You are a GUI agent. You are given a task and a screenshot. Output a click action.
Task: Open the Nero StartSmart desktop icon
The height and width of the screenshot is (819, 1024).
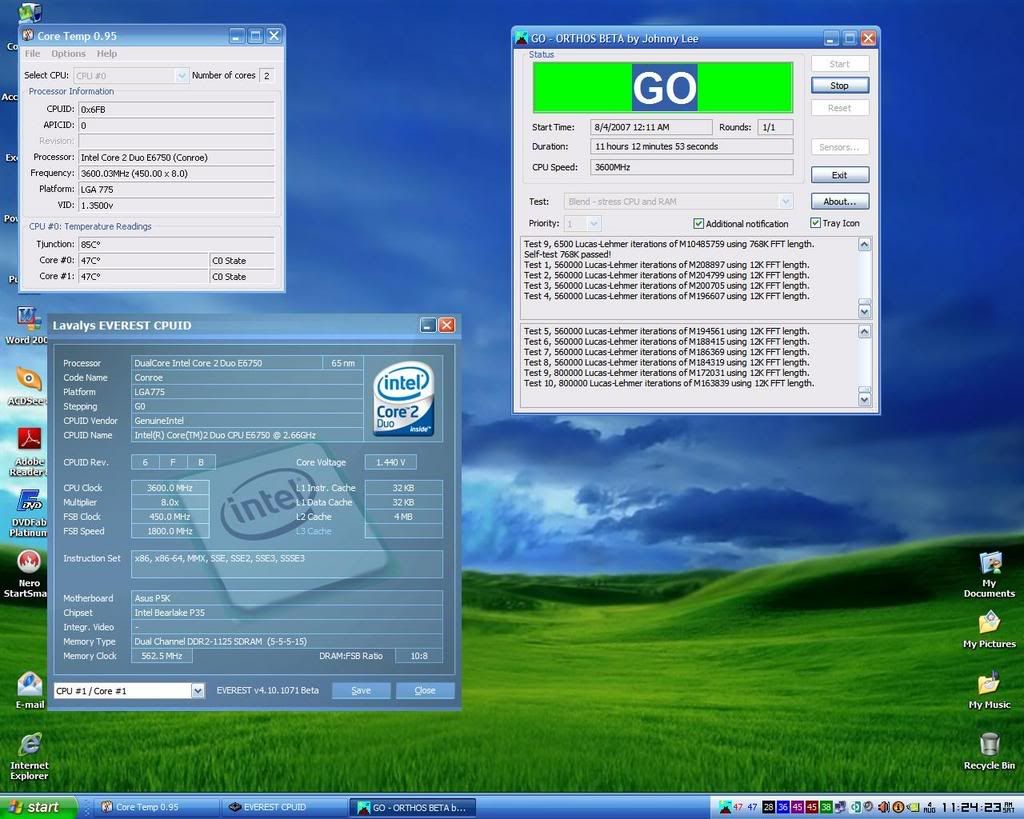[26, 573]
